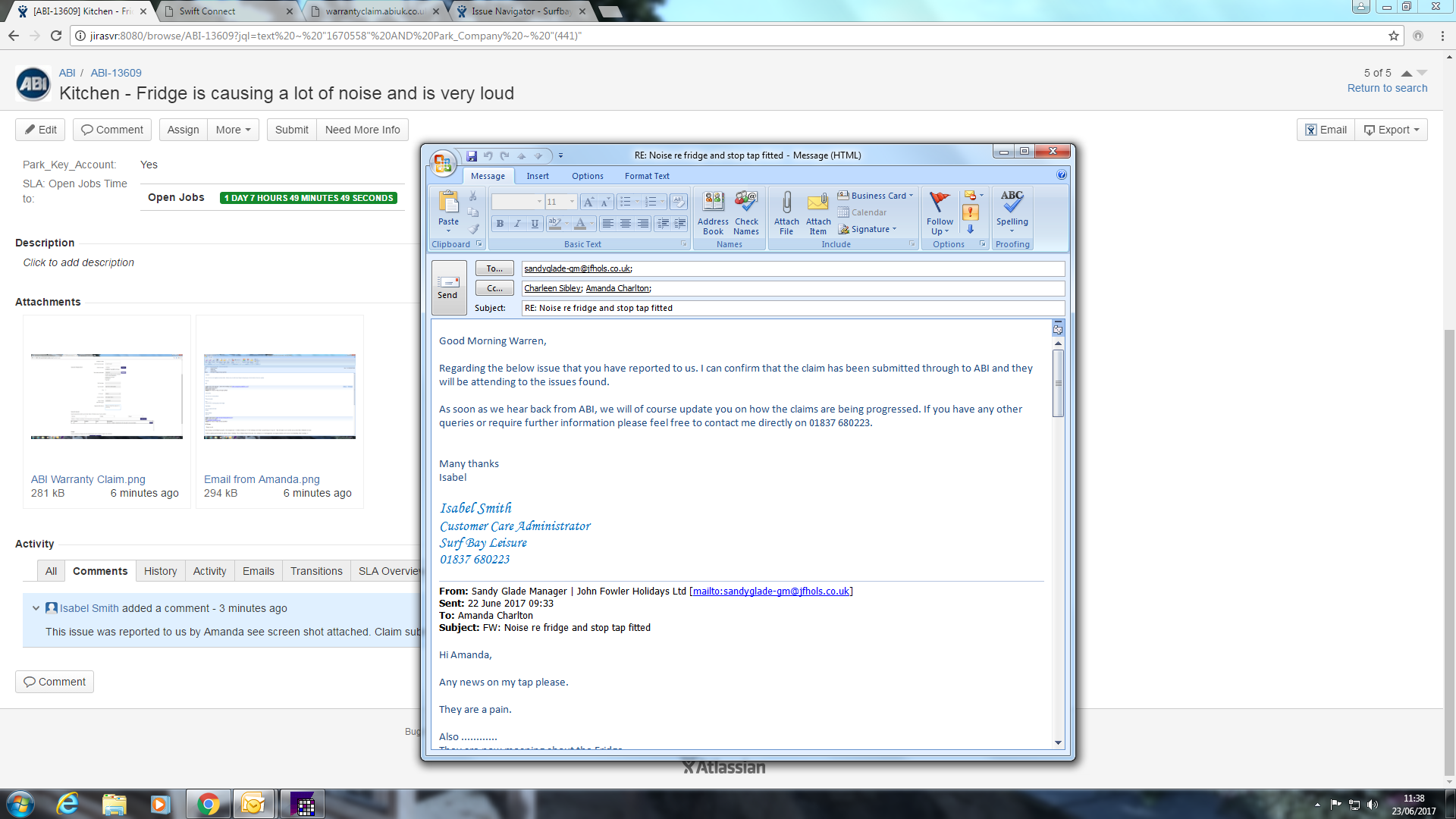The image size is (1456, 819).
Task: Toggle High Importance flag
Action: 970,213
